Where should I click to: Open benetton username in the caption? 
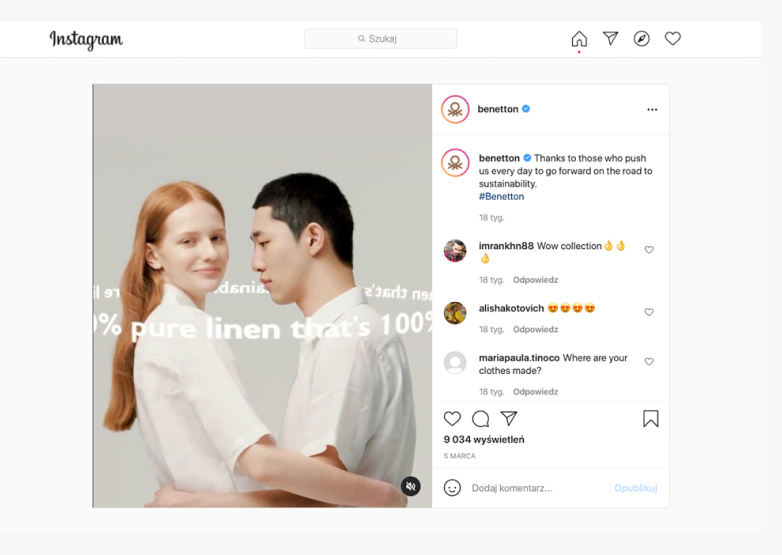499,158
